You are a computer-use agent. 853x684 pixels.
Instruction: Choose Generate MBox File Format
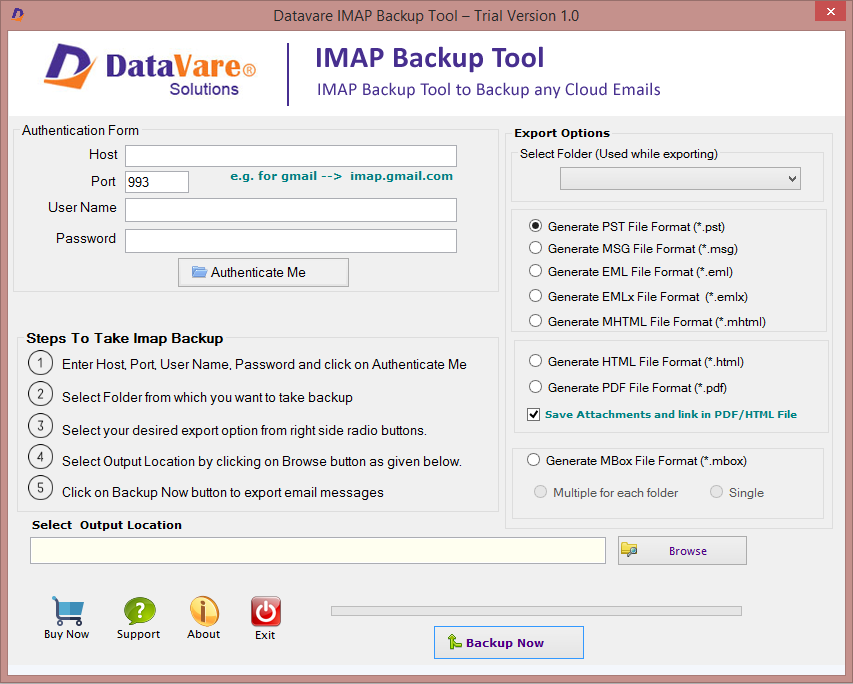pos(535,460)
